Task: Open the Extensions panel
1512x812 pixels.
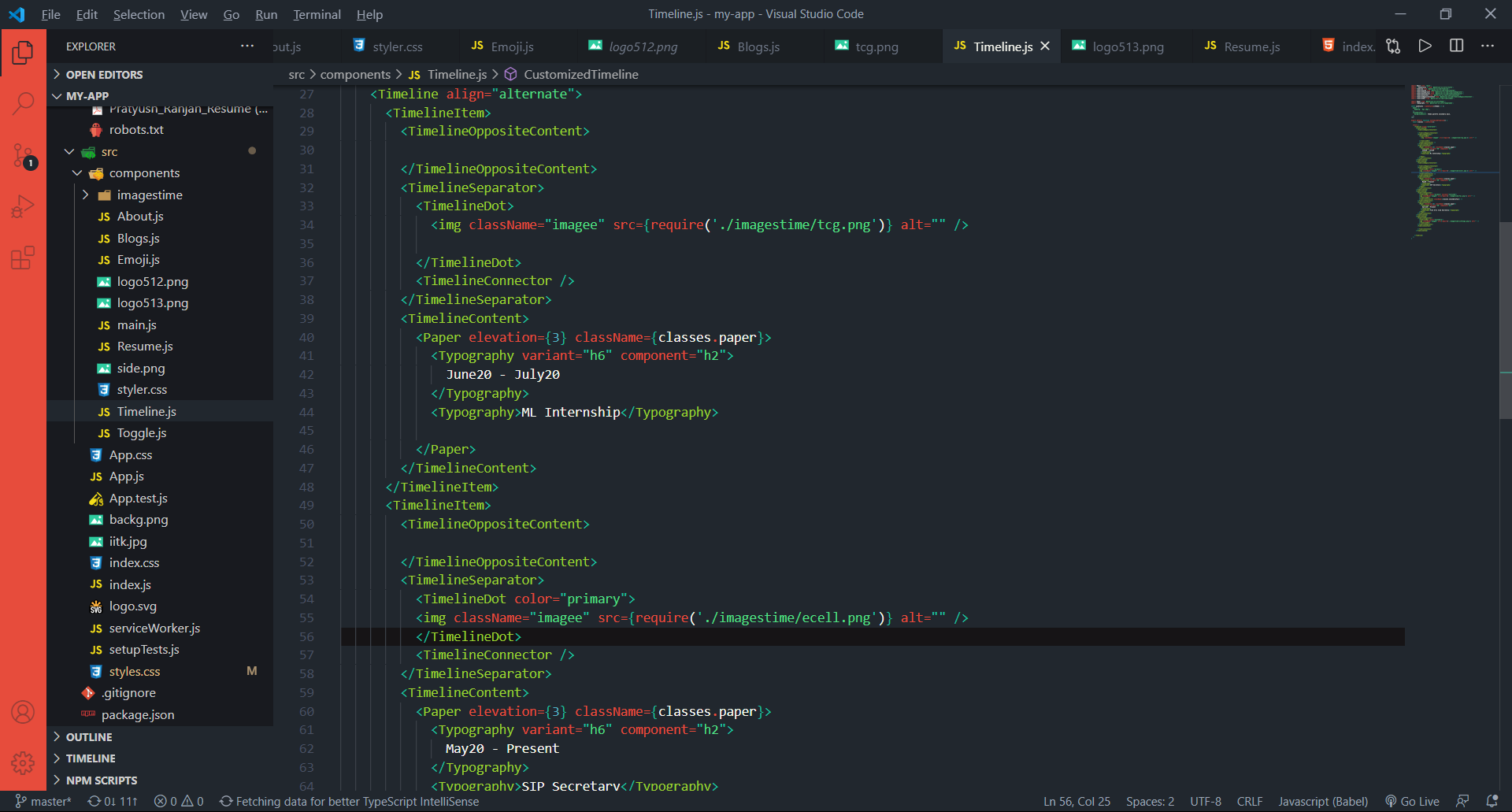Action: point(23,258)
